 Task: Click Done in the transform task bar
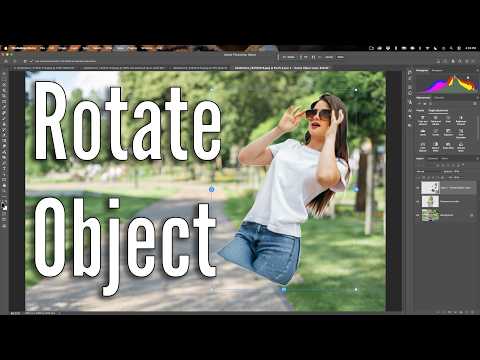pos(340,57)
